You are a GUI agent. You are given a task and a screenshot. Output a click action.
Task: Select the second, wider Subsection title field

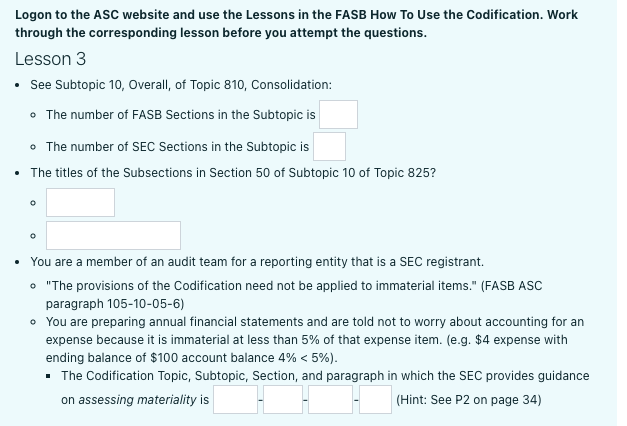click(113, 236)
